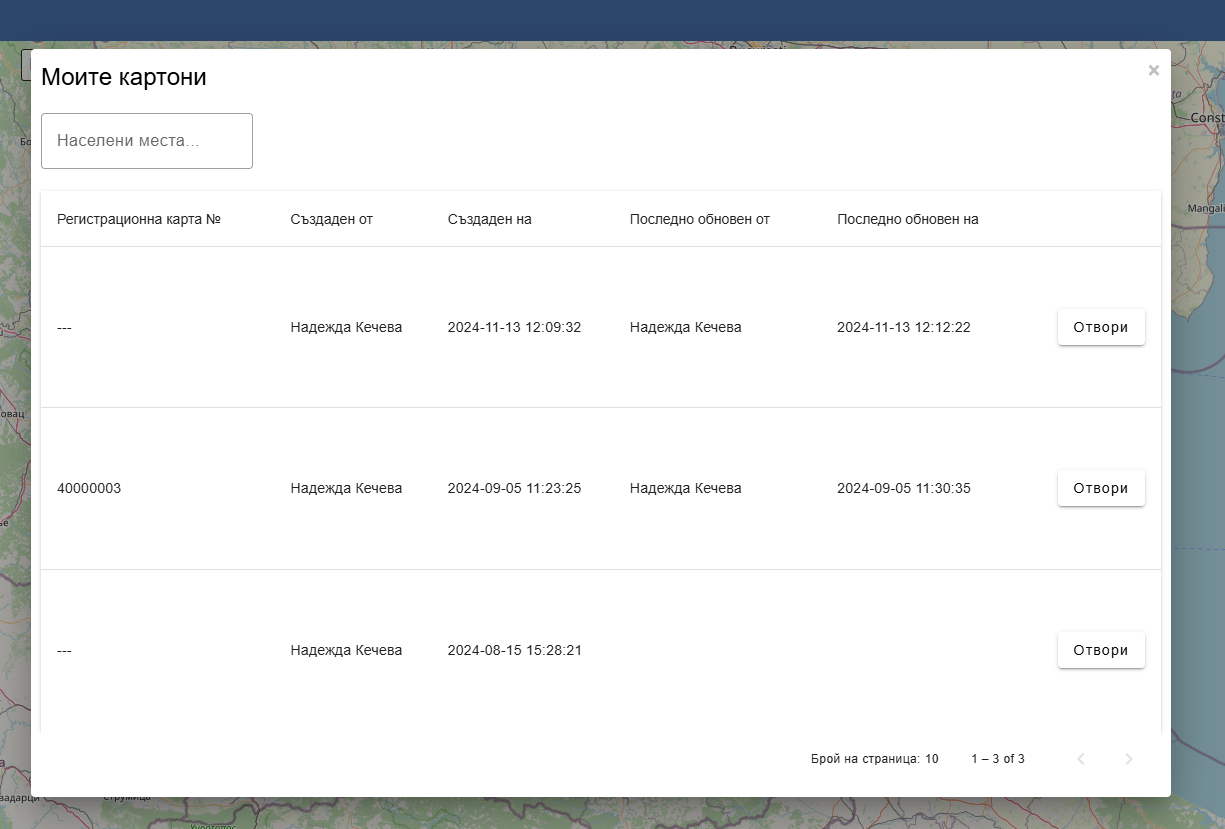The width and height of the screenshot is (1225, 829).
Task: Click the Създаден от column header
Action: pyautogui.click(x=332, y=219)
